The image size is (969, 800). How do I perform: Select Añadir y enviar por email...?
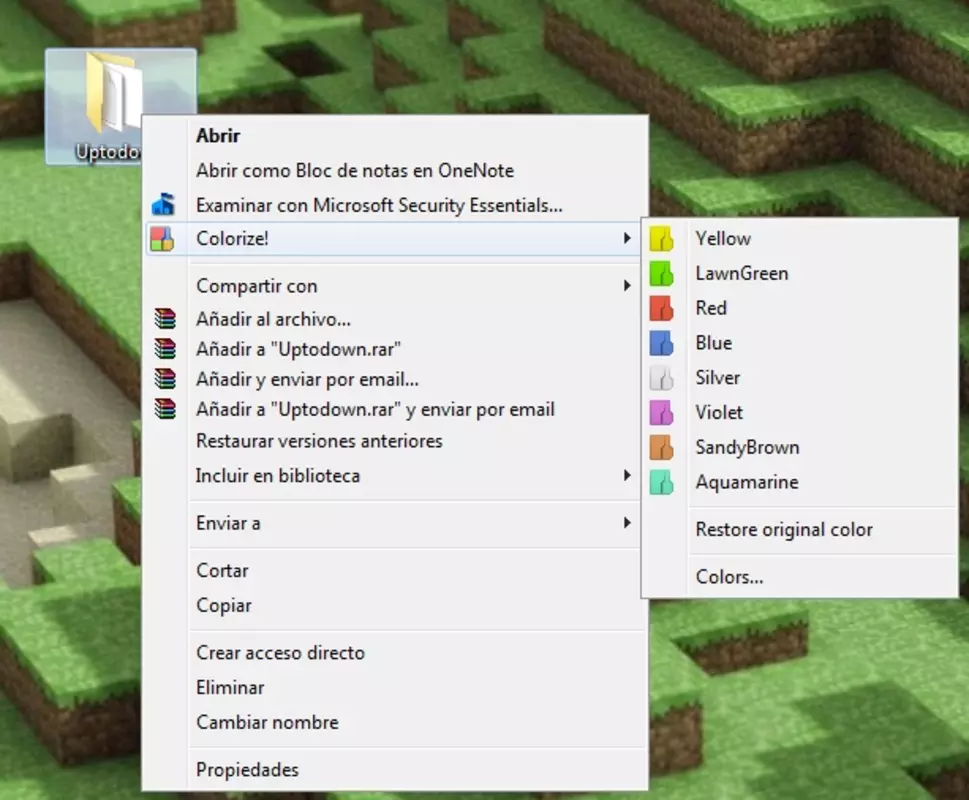pos(307,379)
